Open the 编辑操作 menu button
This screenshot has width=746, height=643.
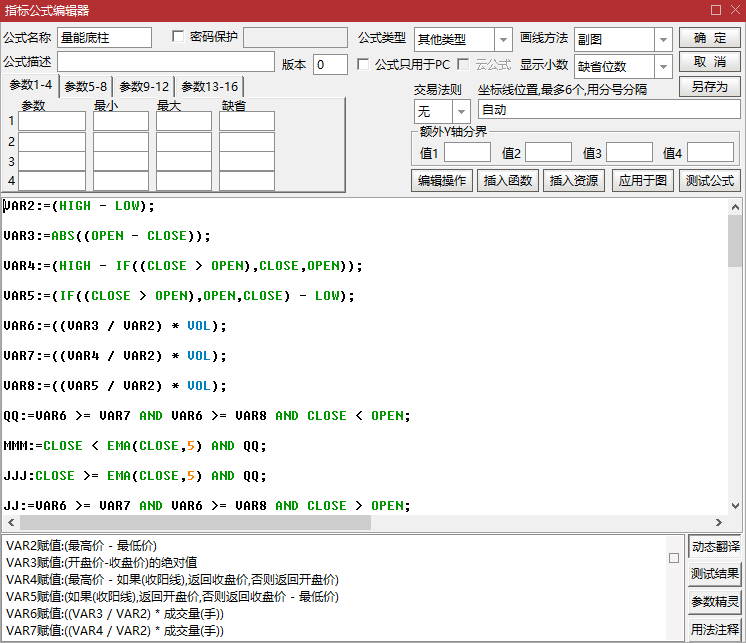click(x=442, y=181)
